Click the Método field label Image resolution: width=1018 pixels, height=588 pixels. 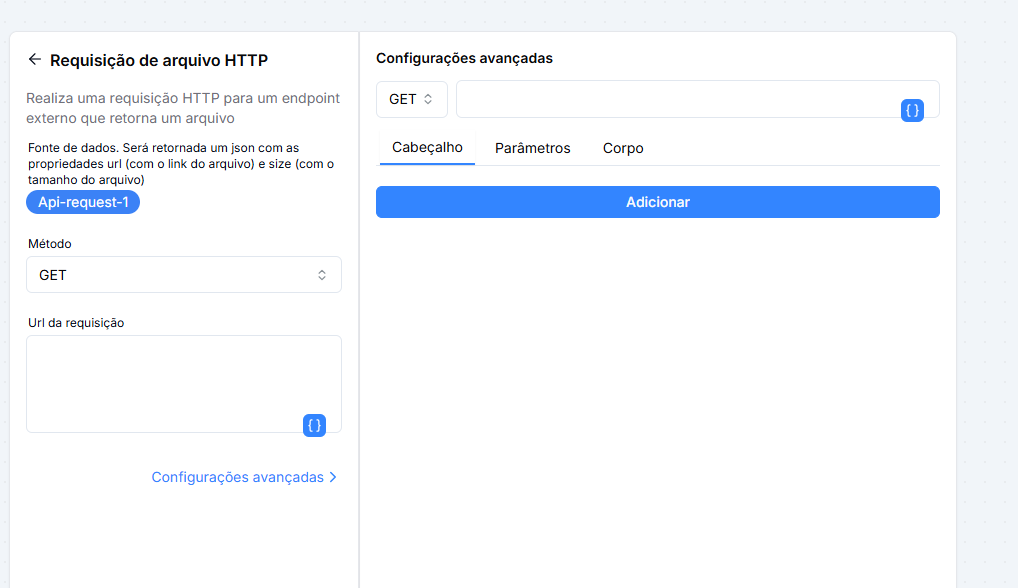[x=50, y=244]
